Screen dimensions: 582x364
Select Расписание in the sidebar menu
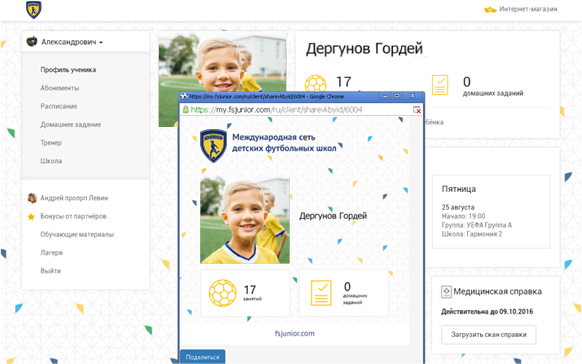pyautogui.click(x=59, y=106)
